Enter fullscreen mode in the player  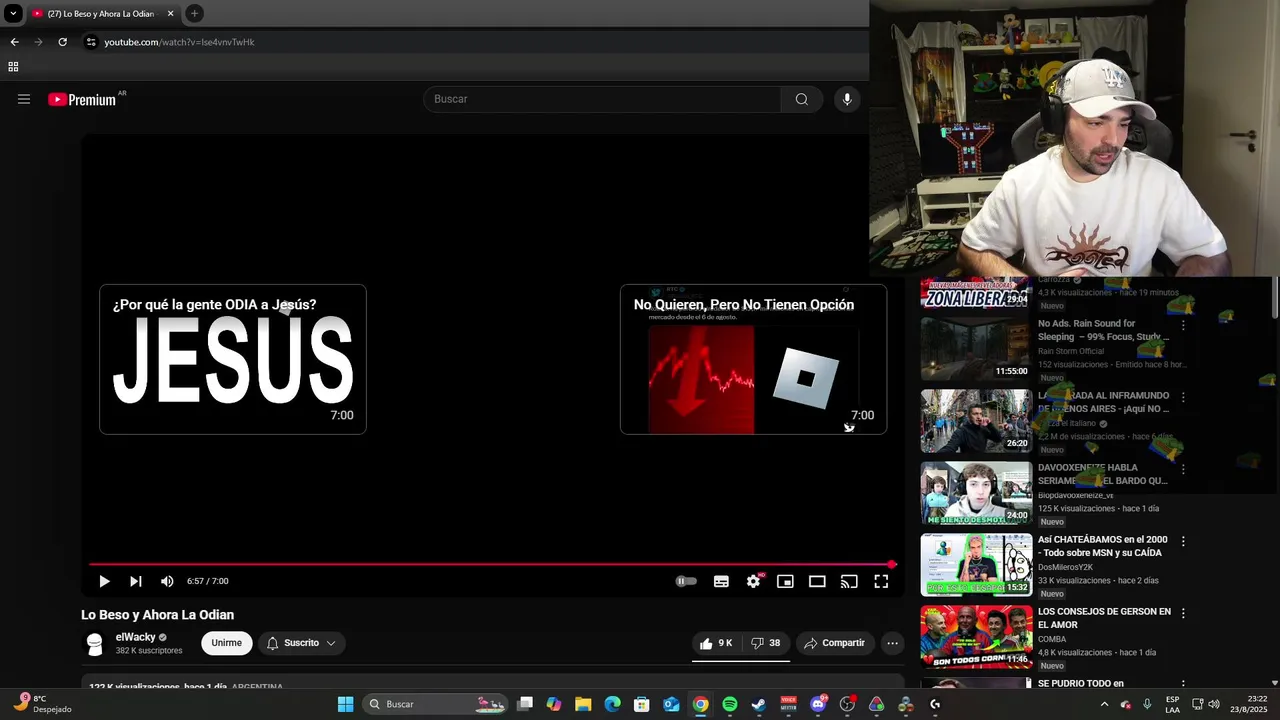(x=881, y=581)
